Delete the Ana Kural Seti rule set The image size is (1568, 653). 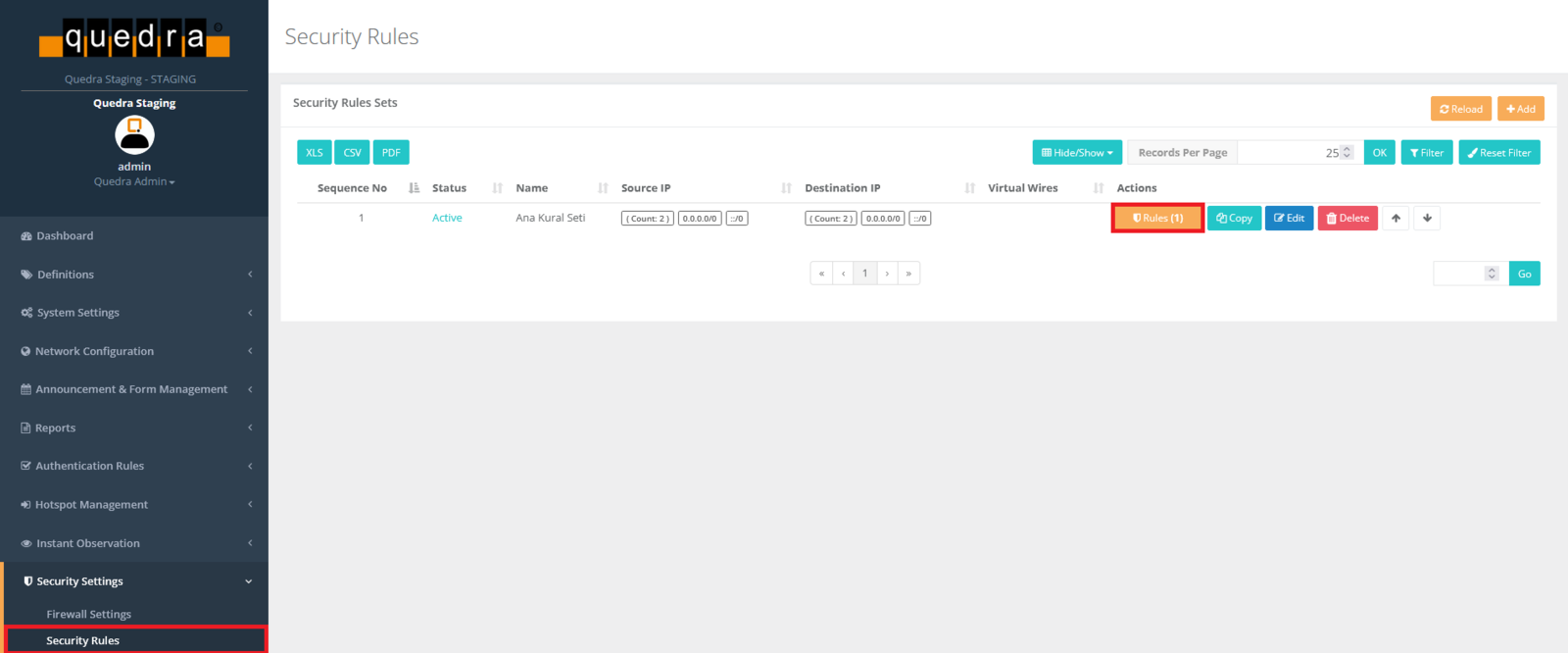[1347, 219]
